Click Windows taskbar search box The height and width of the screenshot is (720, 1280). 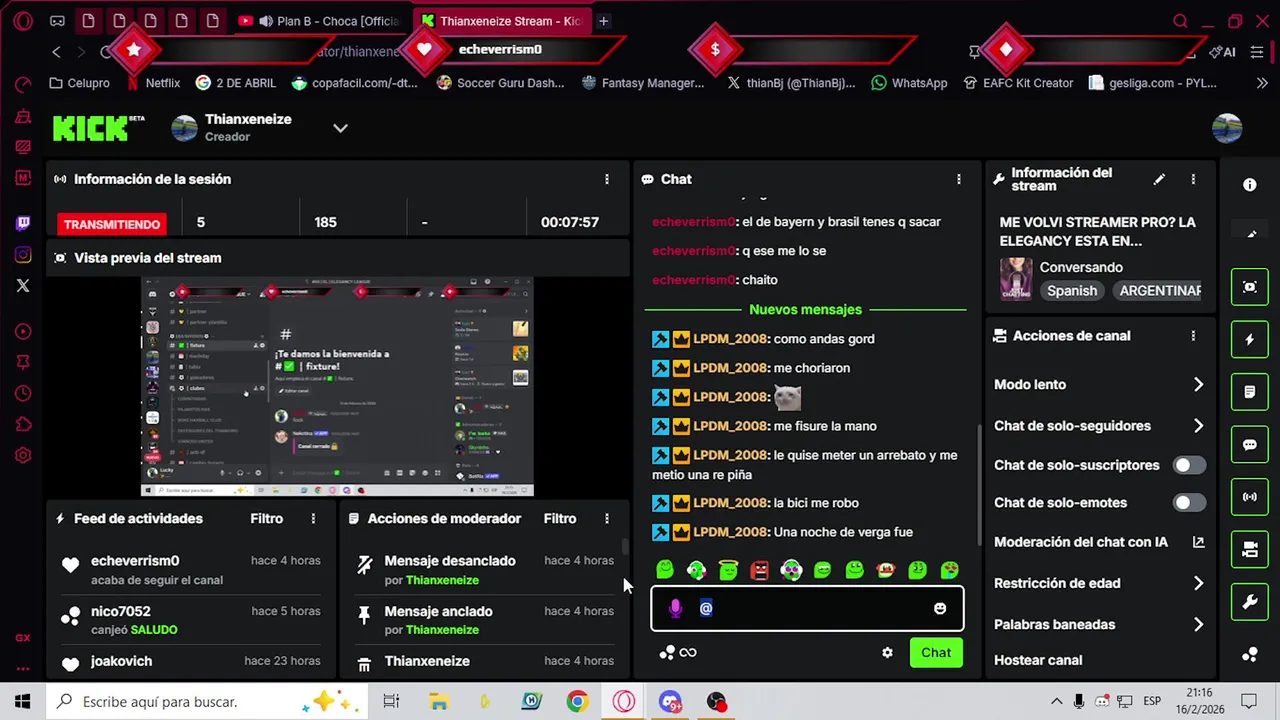click(208, 702)
